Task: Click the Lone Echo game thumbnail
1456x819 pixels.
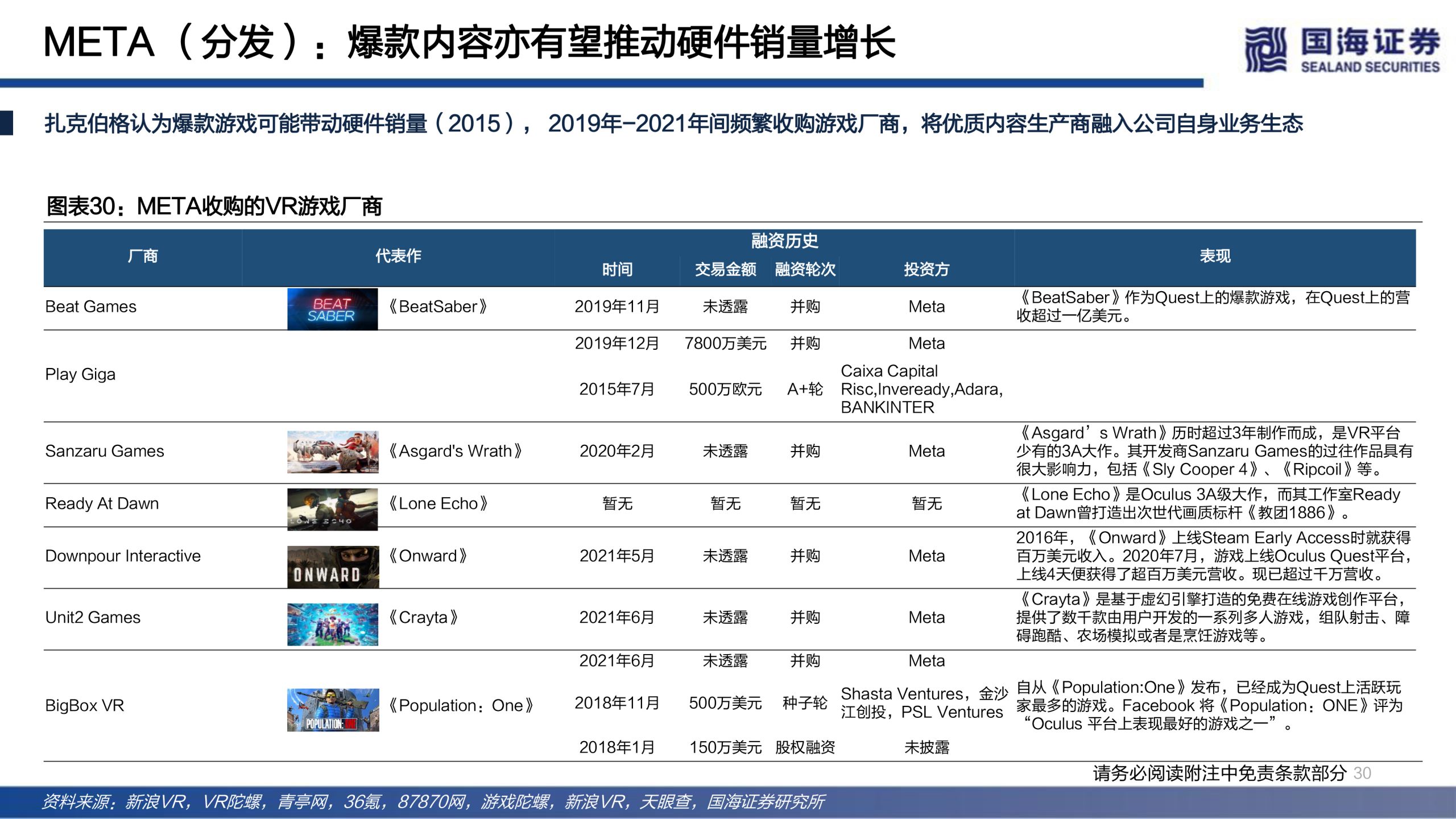Action: pyautogui.click(x=332, y=509)
